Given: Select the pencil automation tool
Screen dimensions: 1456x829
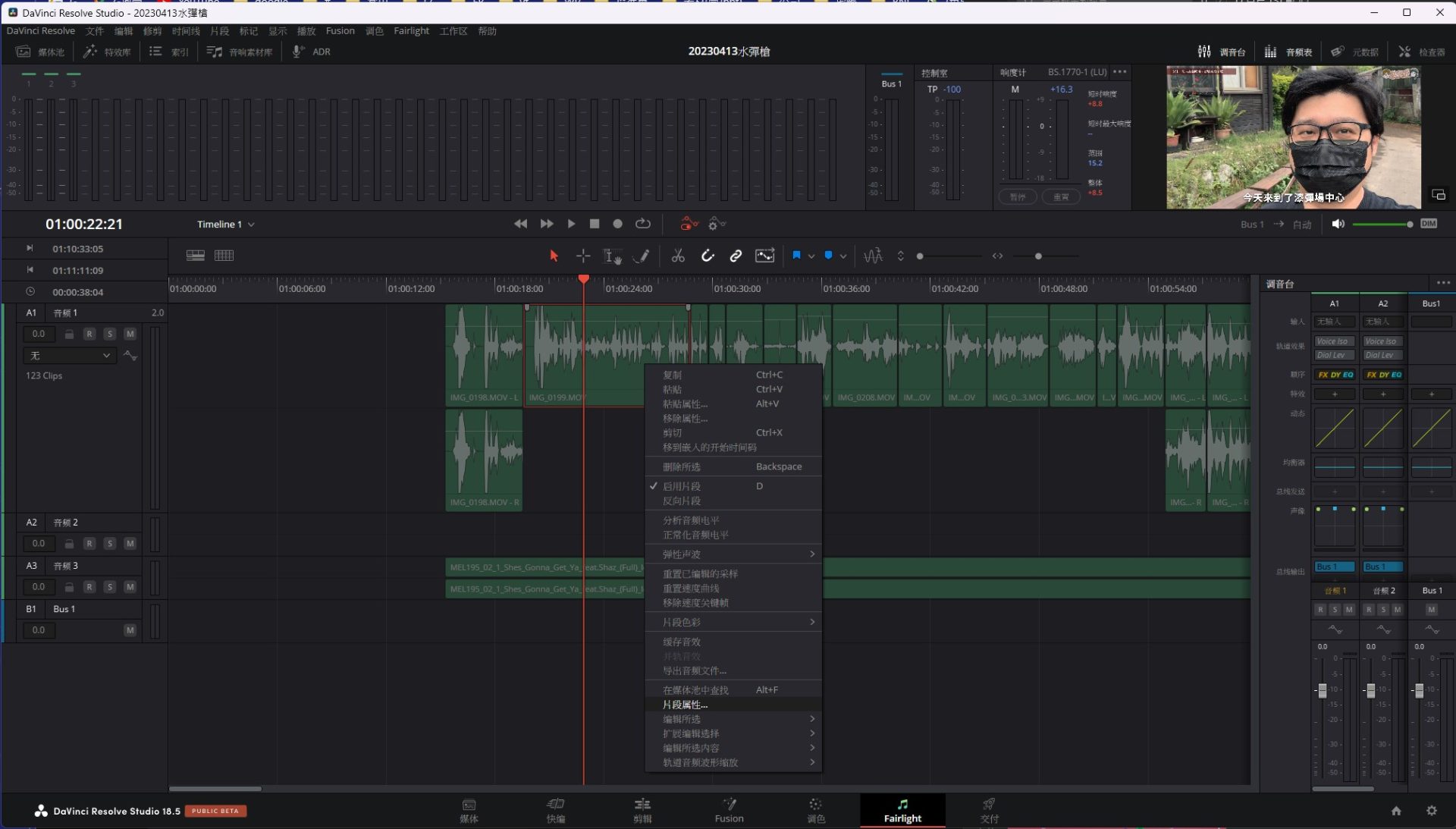Looking at the screenshot, I should pyautogui.click(x=642, y=256).
